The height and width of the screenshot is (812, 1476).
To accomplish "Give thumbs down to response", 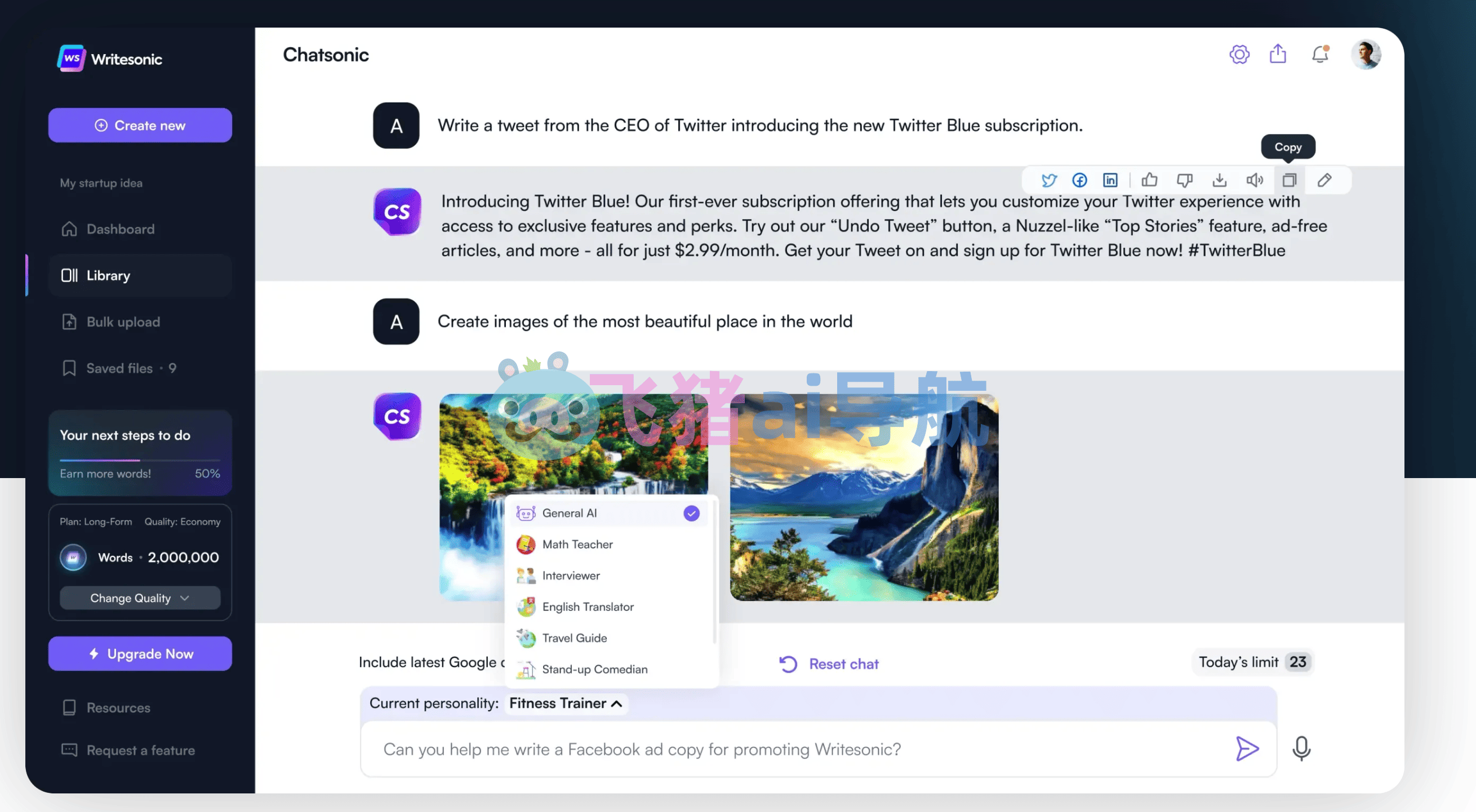I will [x=1184, y=180].
